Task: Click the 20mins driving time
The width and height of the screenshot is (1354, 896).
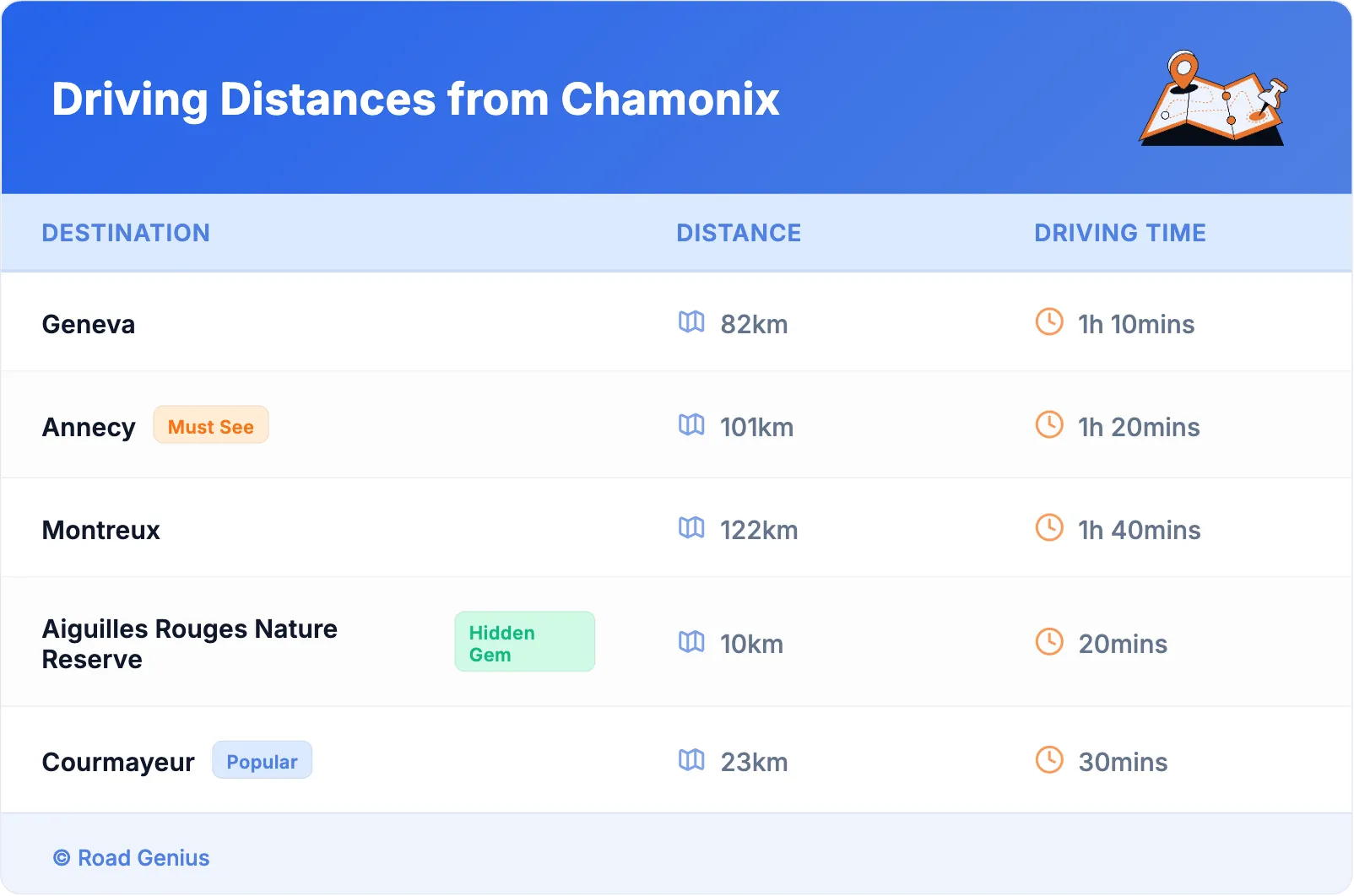Action: click(1123, 645)
